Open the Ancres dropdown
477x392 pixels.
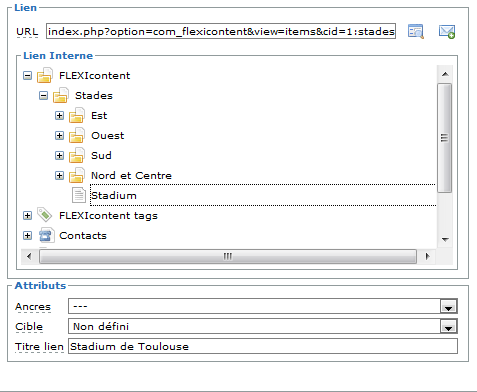pyautogui.click(x=448, y=307)
